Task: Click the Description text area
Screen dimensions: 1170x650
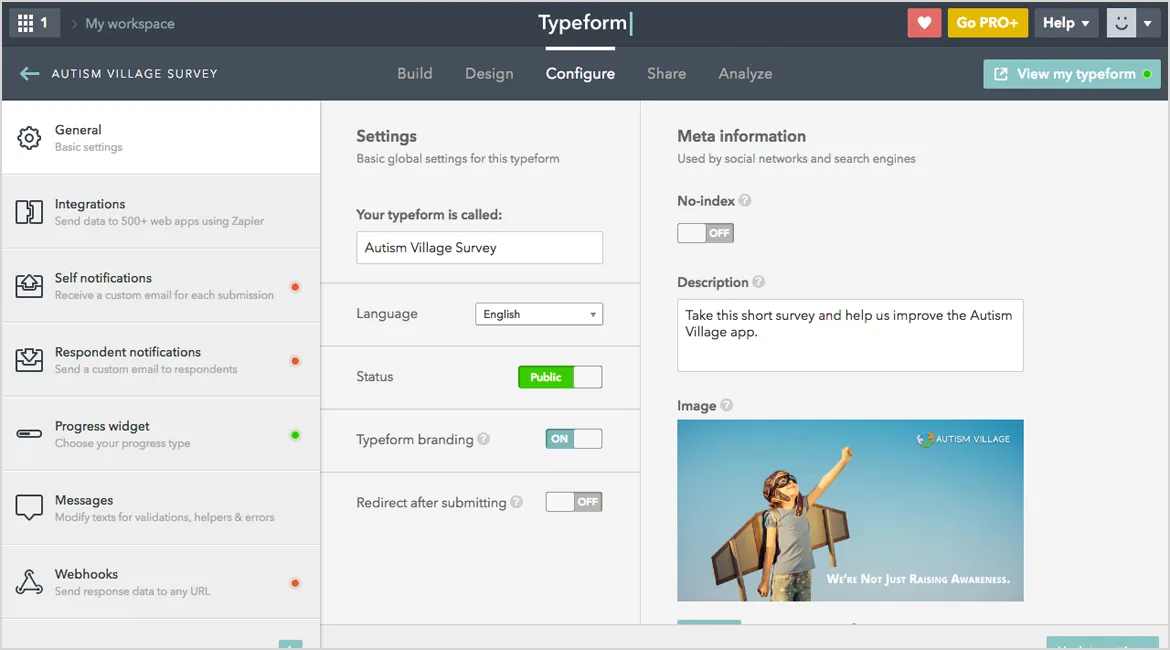Action: [850, 335]
